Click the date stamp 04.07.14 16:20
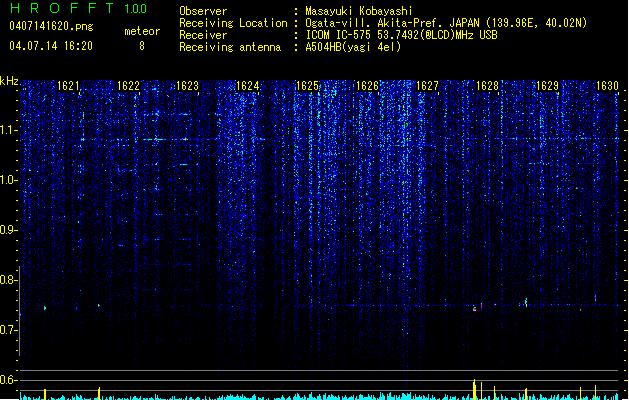Viewport: 629px width, 400px height. point(51,46)
